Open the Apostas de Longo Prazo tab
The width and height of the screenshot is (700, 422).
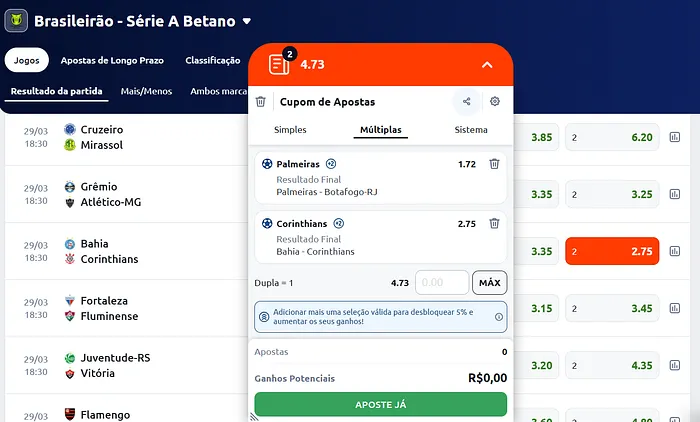point(114,61)
